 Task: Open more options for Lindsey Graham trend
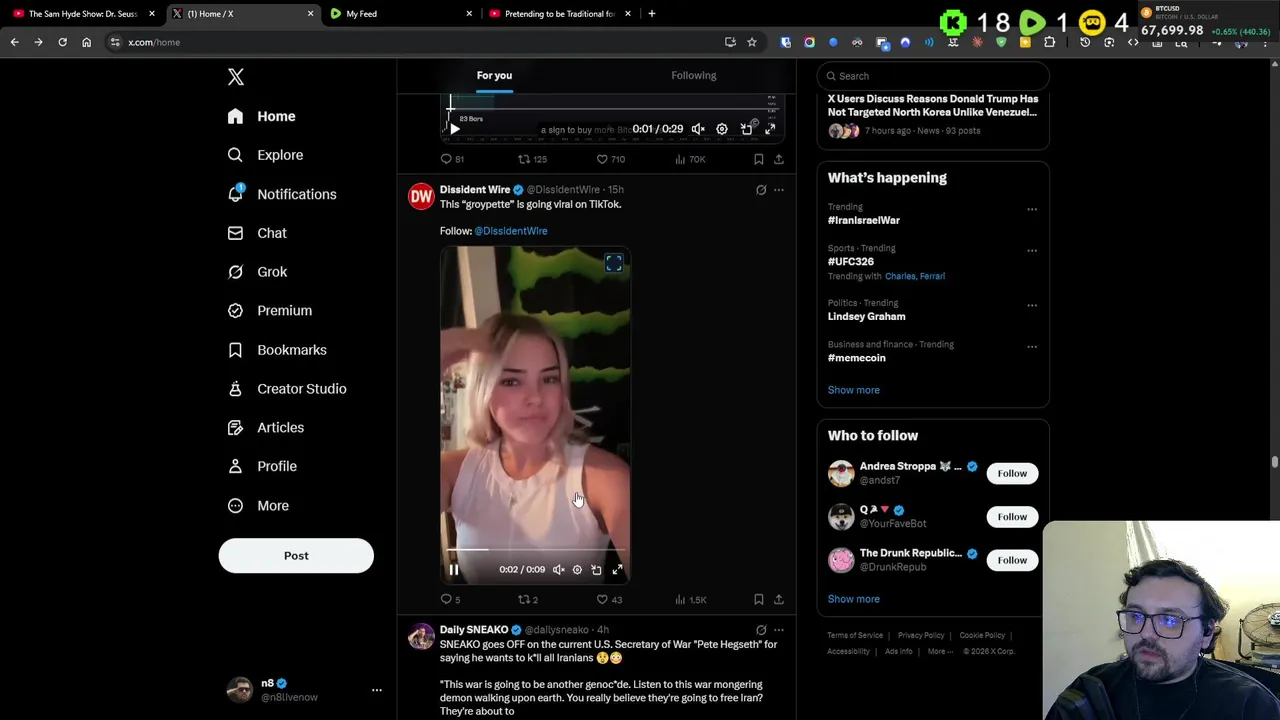[1032, 305]
